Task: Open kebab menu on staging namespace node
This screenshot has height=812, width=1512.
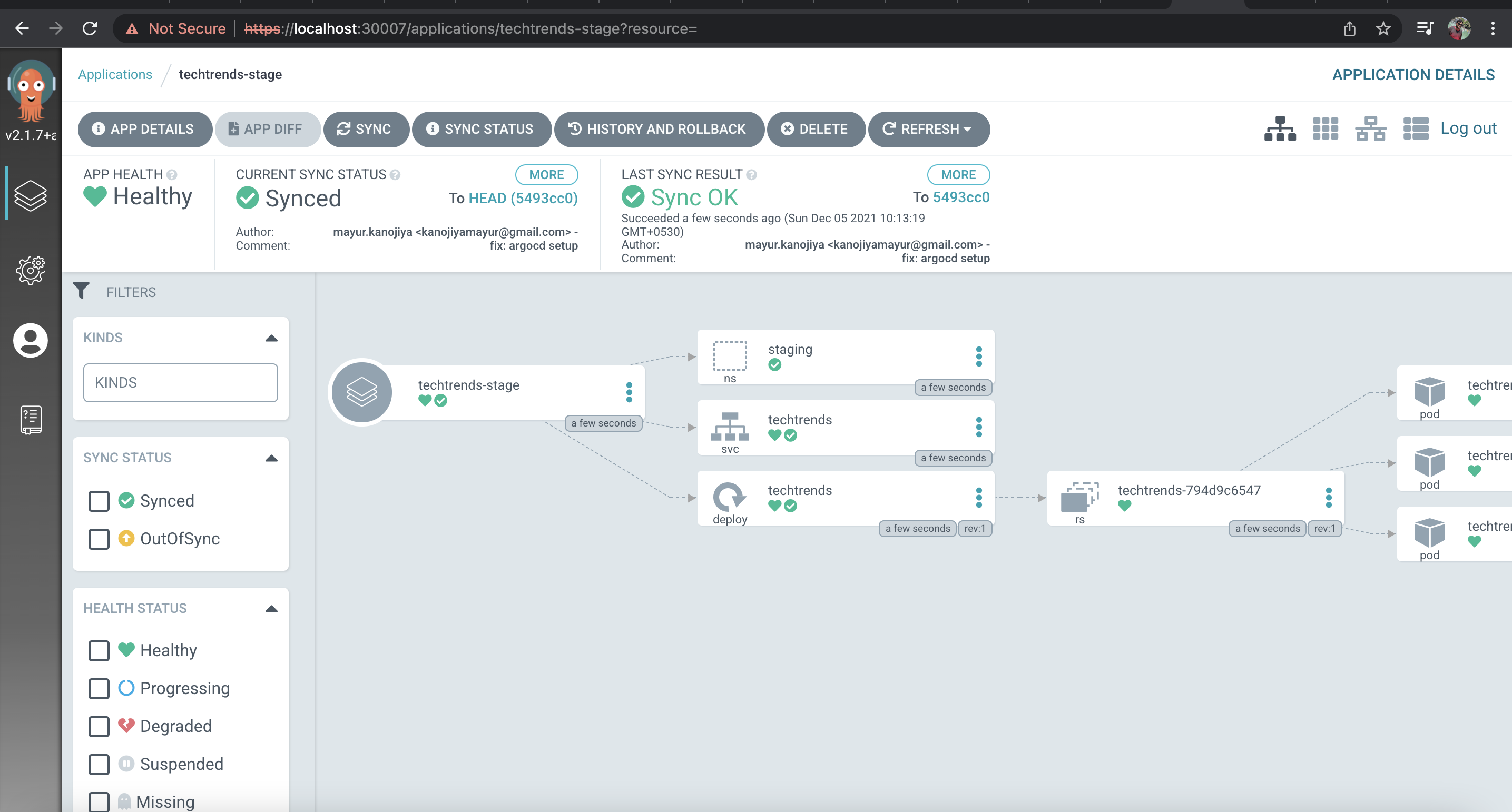Action: tap(978, 356)
